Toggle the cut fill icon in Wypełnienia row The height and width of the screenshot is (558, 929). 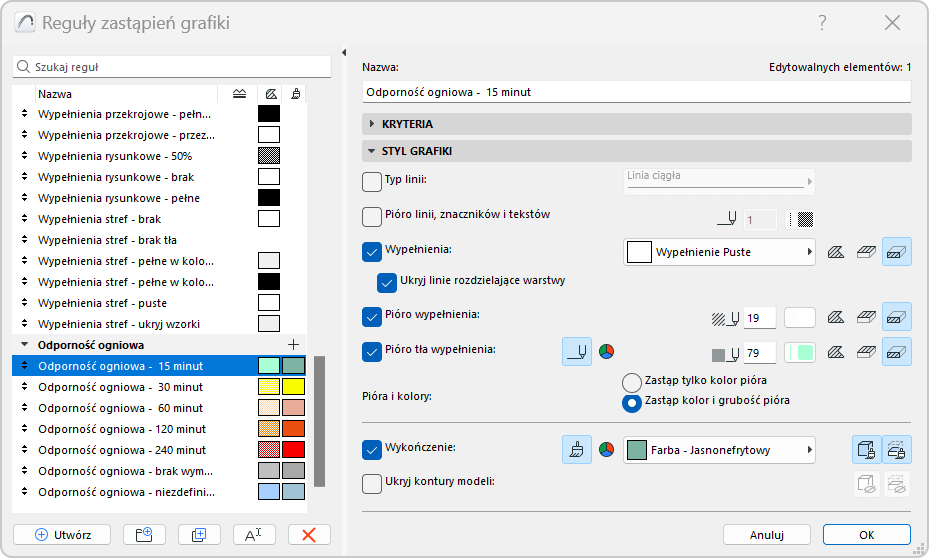coord(896,252)
